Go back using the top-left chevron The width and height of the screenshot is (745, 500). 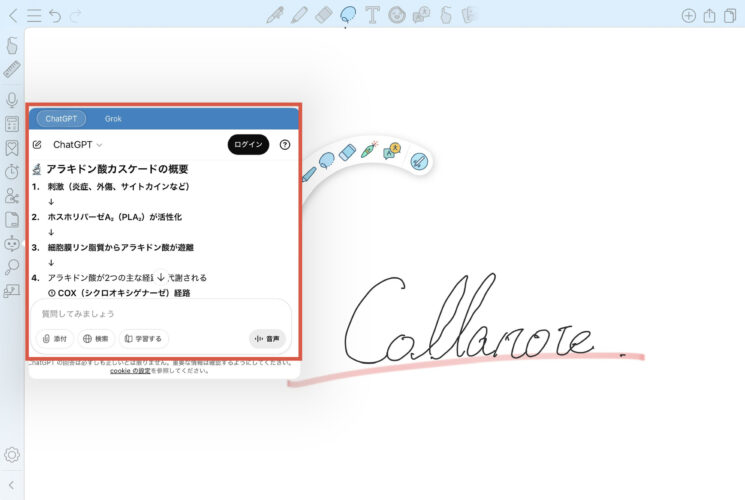13,15
